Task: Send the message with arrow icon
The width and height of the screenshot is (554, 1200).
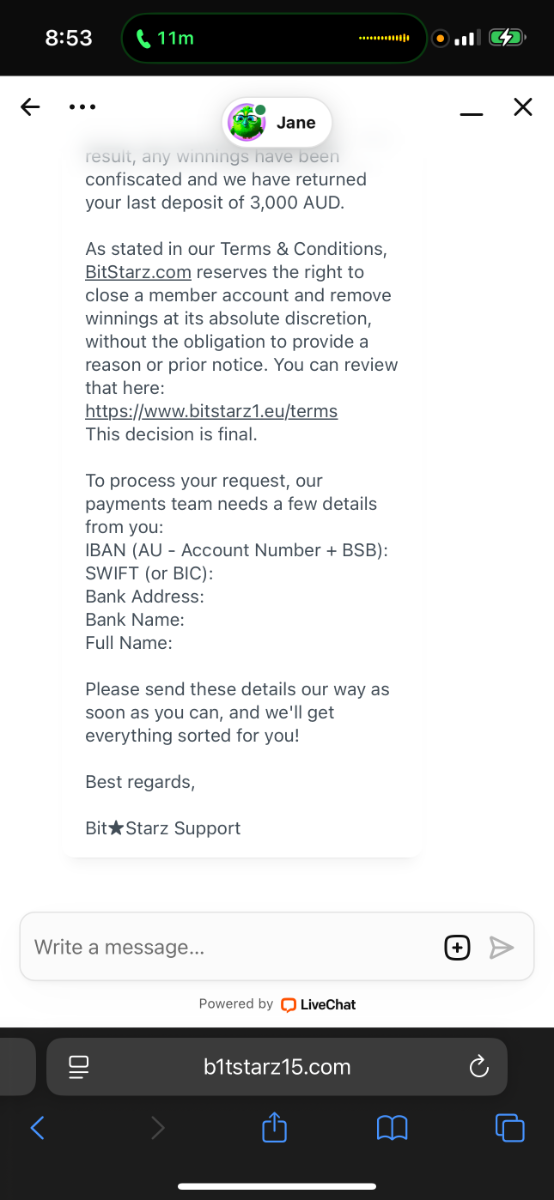Action: [501, 947]
